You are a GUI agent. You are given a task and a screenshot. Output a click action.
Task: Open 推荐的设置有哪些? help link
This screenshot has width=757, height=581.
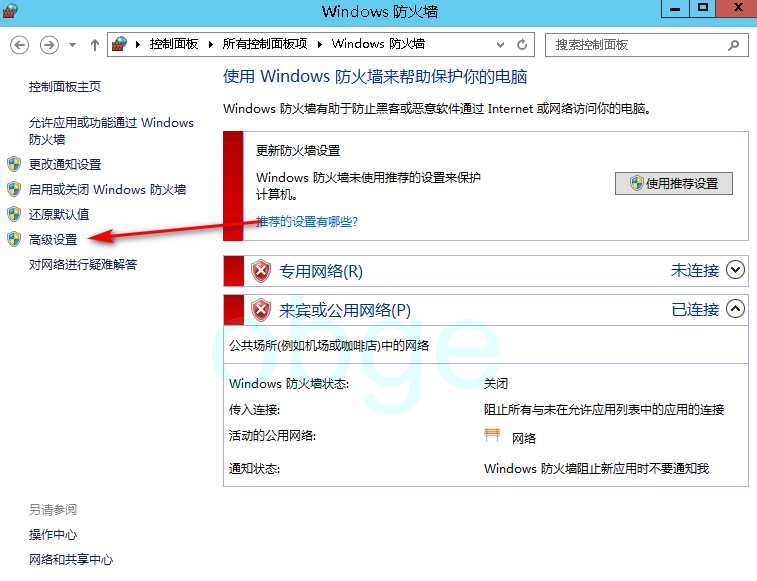point(307,222)
